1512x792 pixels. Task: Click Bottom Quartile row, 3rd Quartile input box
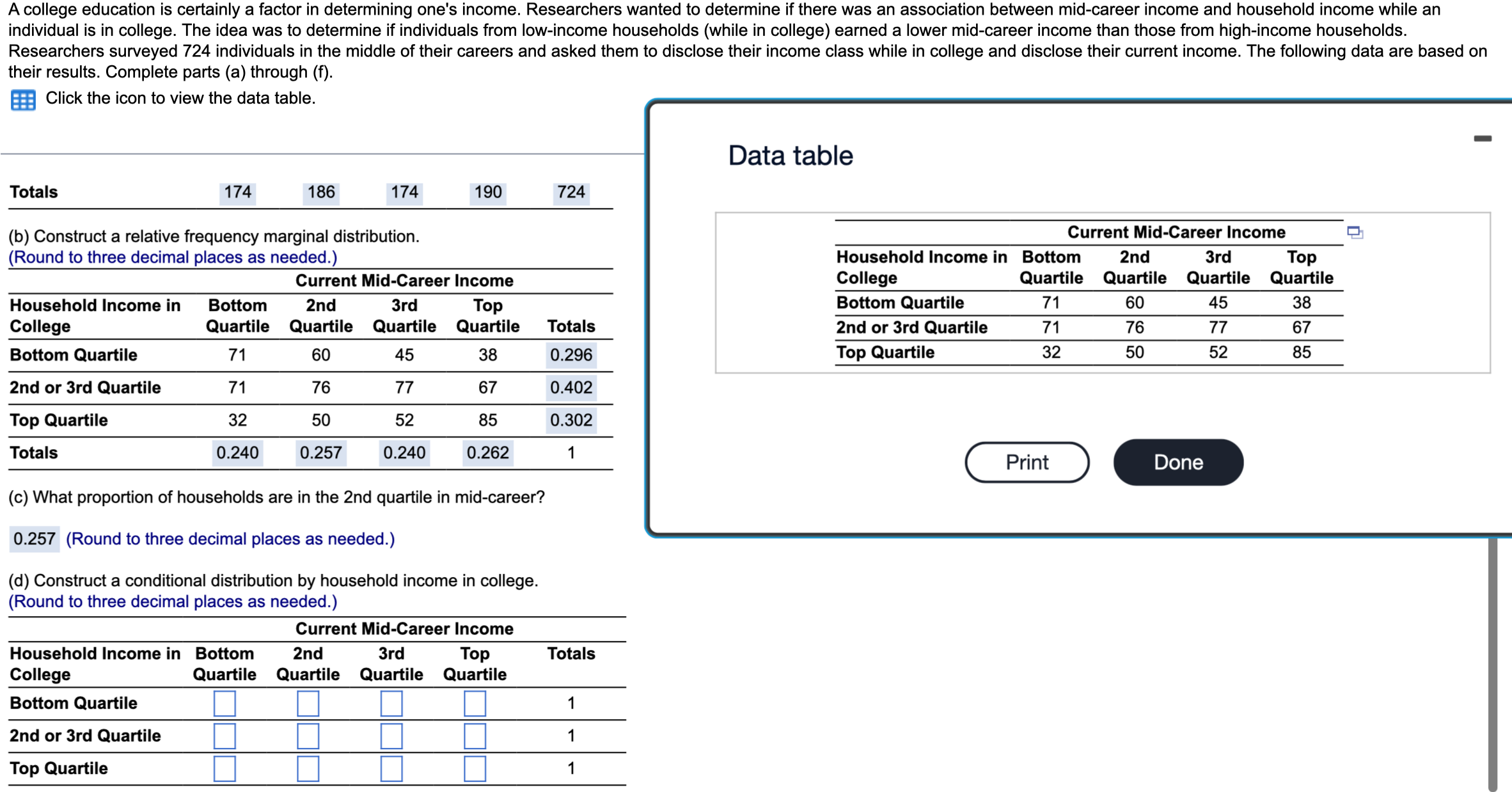pos(391,703)
